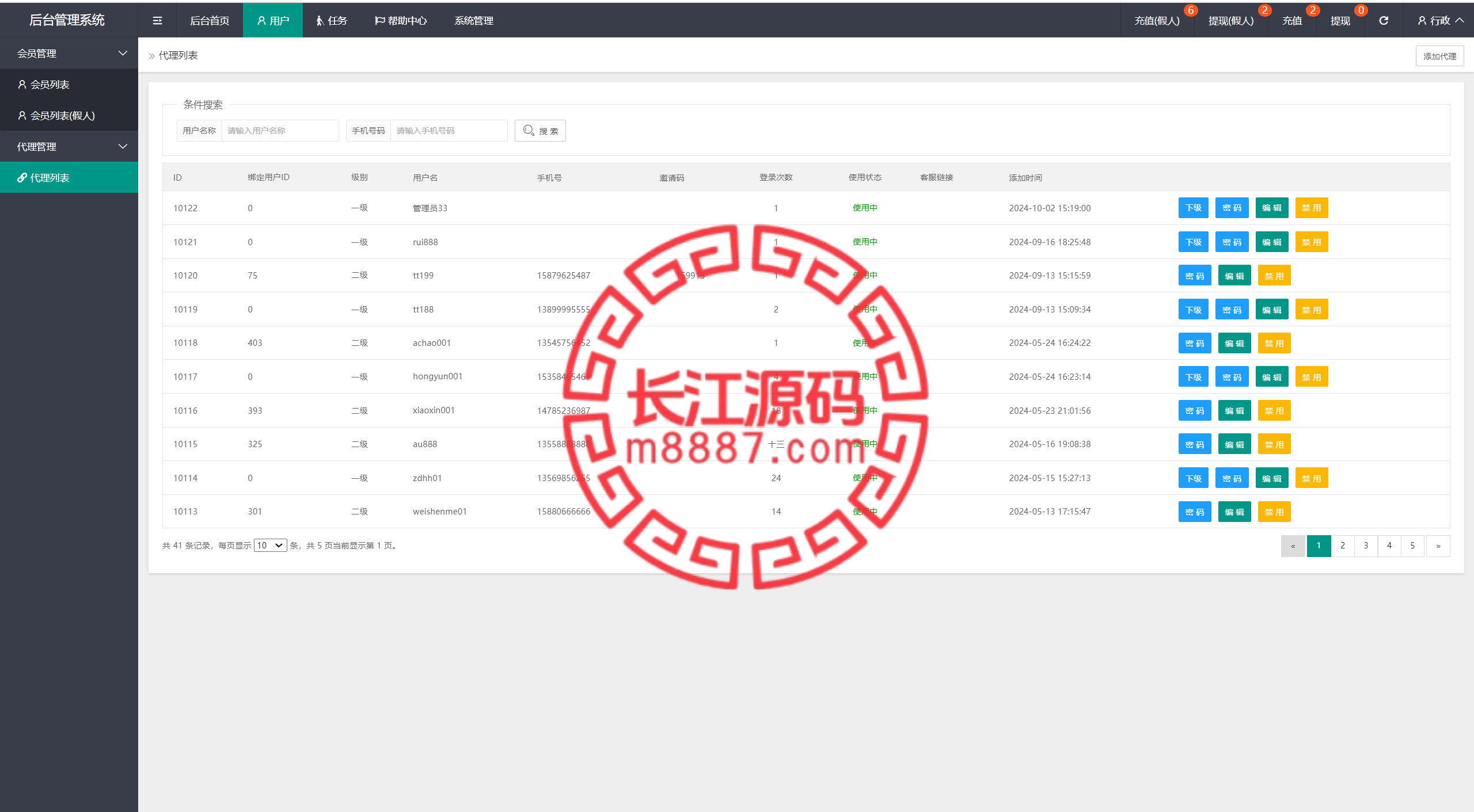Click 密码 for 管理员33
The width and height of the screenshot is (1474, 812).
point(1232,208)
